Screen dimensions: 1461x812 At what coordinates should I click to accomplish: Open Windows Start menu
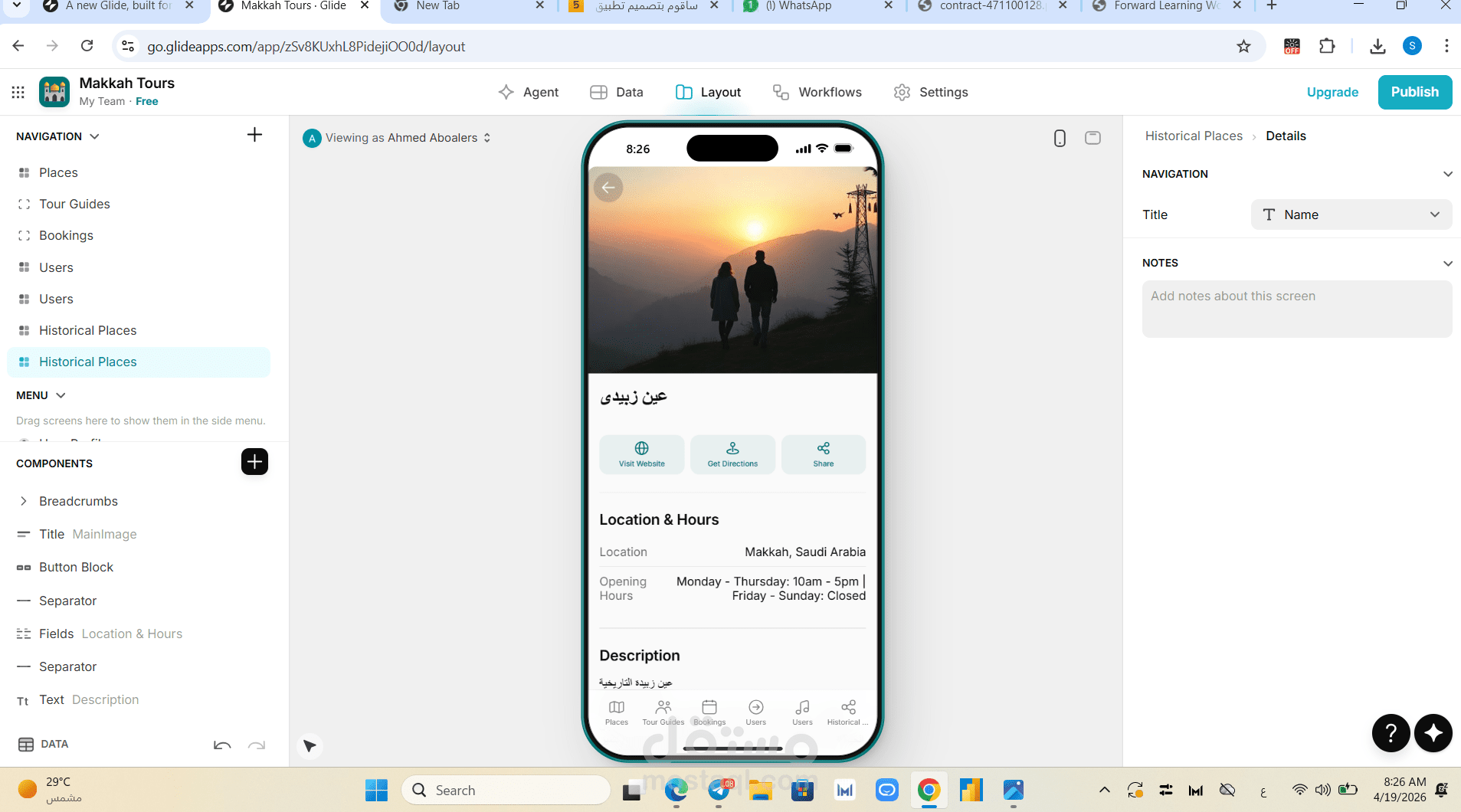[x=376, y=790]
